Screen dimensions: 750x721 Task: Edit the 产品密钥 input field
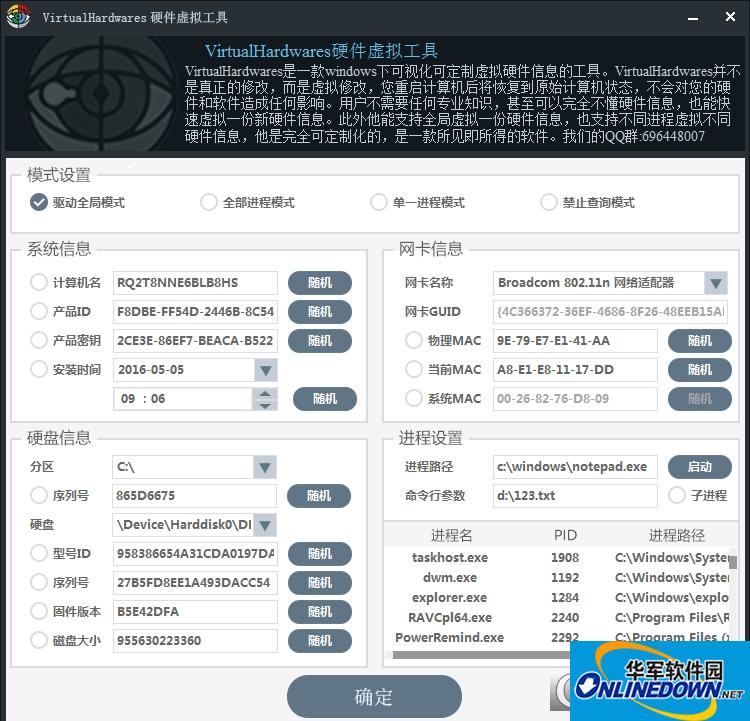[x=195, y=341]
